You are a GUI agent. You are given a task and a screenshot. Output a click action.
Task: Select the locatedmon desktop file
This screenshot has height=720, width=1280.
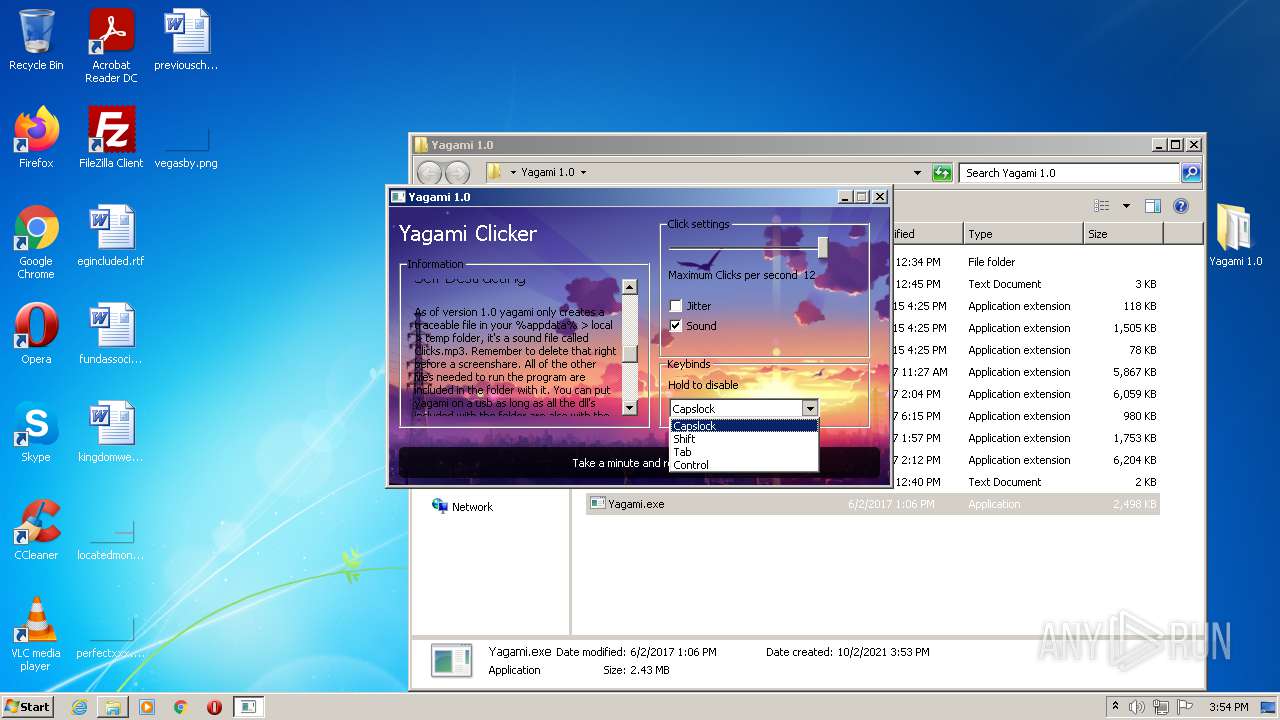[111, 538]
